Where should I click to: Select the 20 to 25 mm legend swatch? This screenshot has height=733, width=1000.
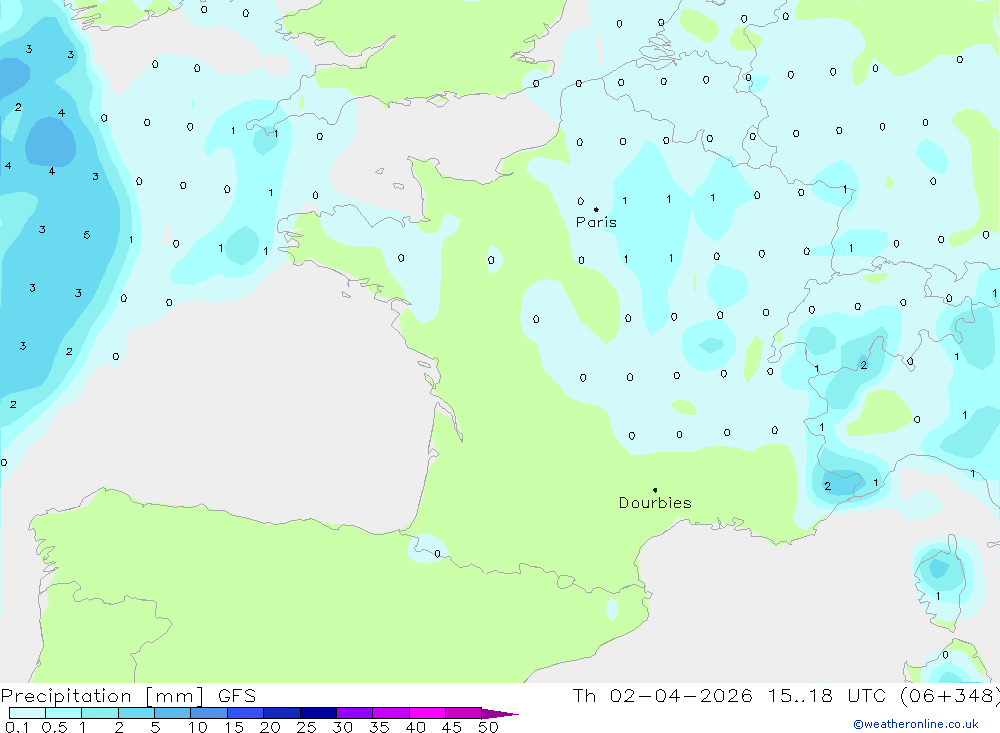[282, 713]
